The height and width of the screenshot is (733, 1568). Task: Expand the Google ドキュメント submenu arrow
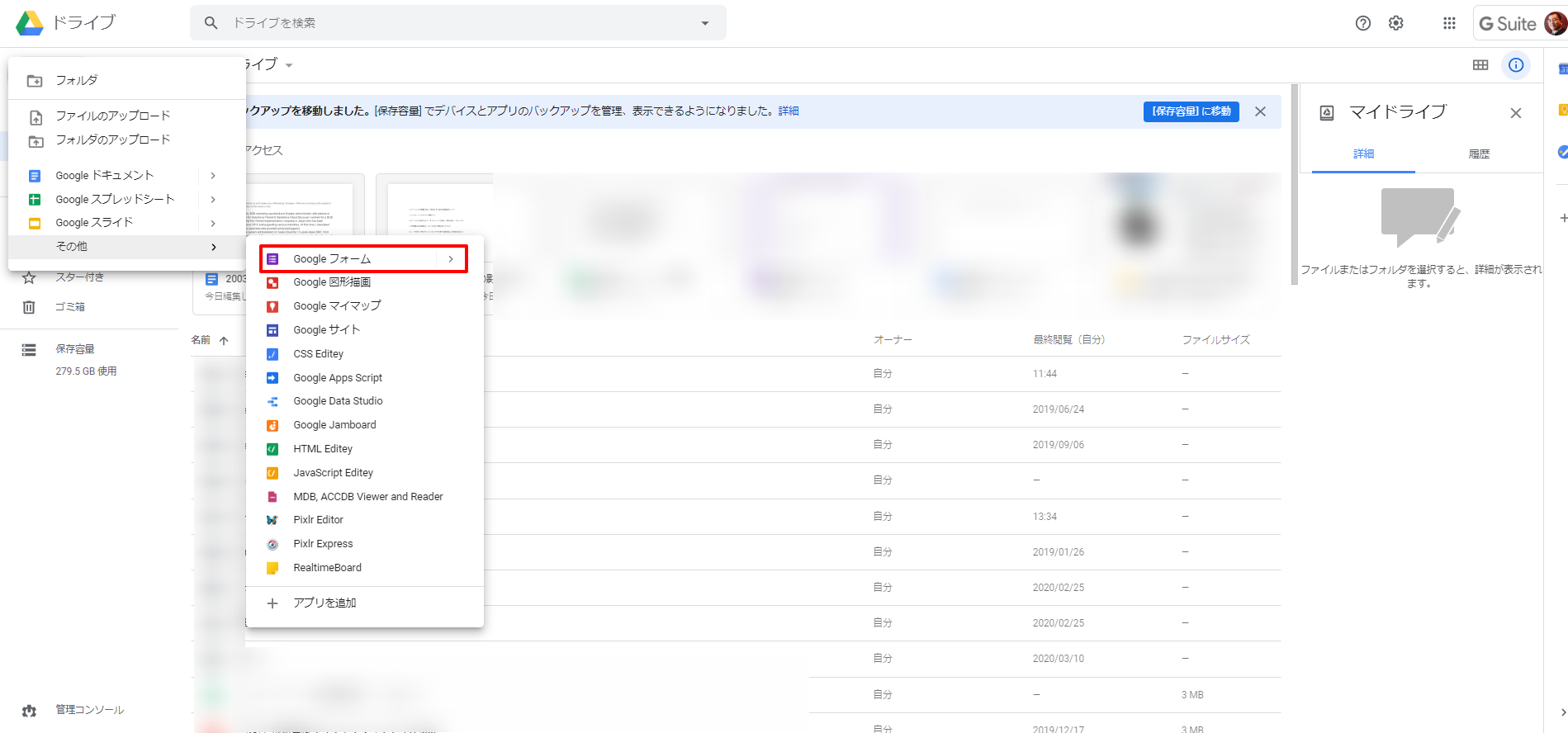(x=213, y=176)
